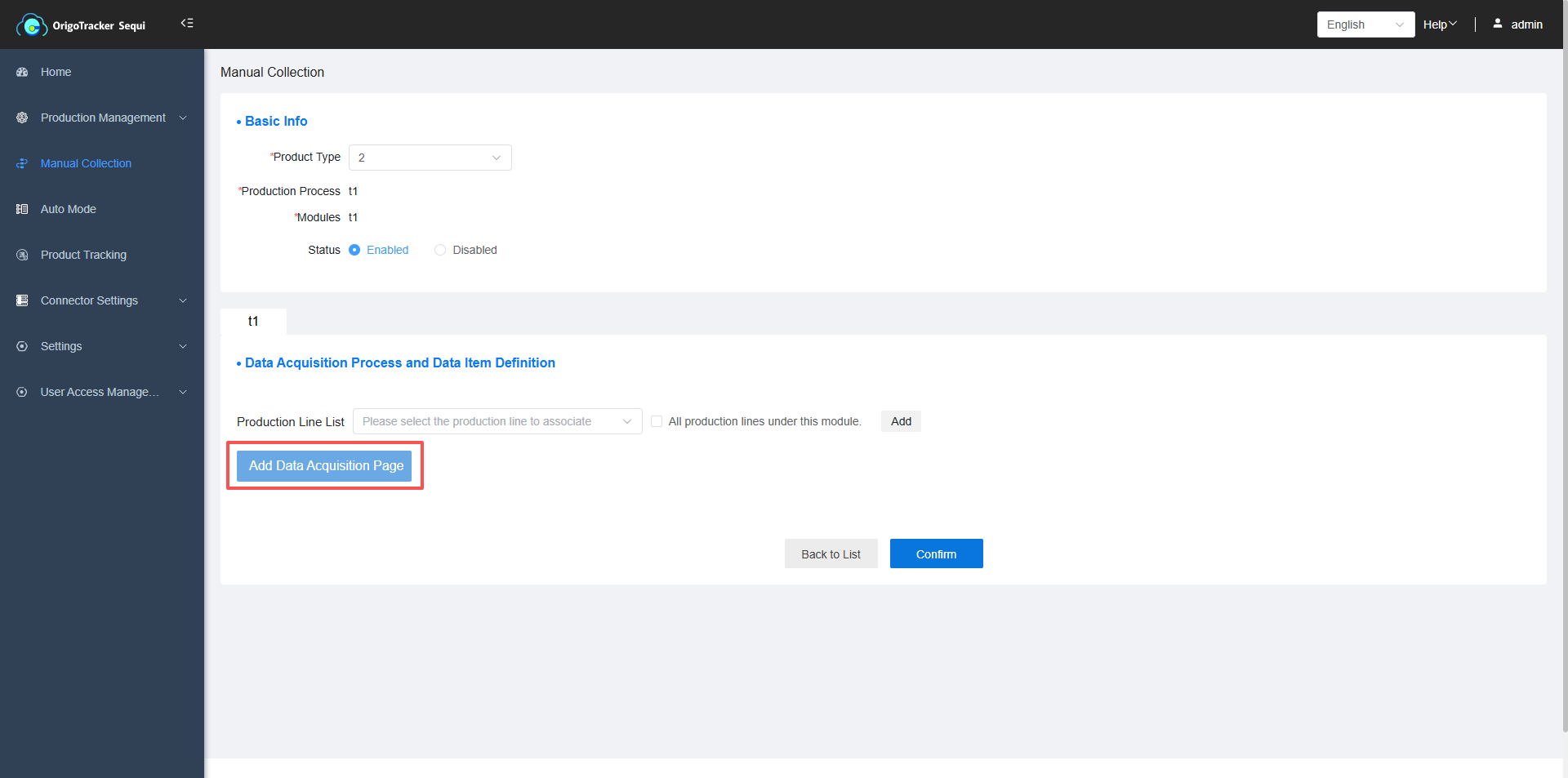
Task: Click the Auto Mode sidebar icon
Action: pos(22,209)
